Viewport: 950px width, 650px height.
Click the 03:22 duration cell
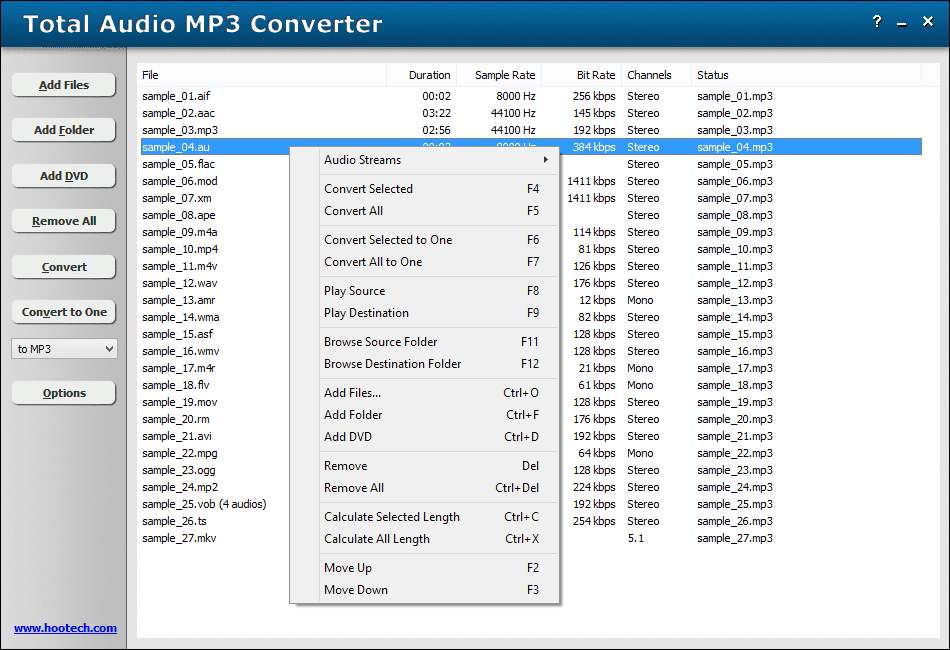pyautogui.click(x=436, y=113)
